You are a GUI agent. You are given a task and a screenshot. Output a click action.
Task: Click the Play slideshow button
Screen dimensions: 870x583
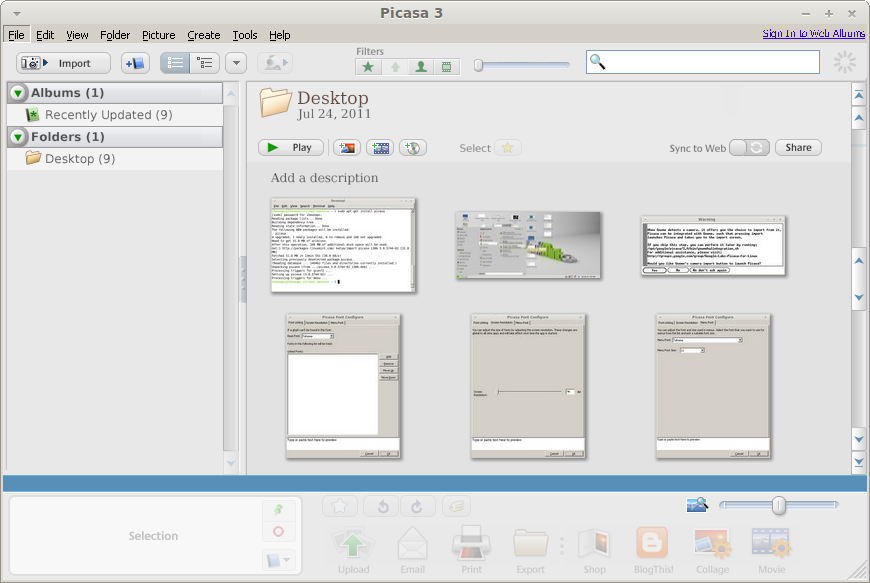pyautogui.click(x=291, y=148)
